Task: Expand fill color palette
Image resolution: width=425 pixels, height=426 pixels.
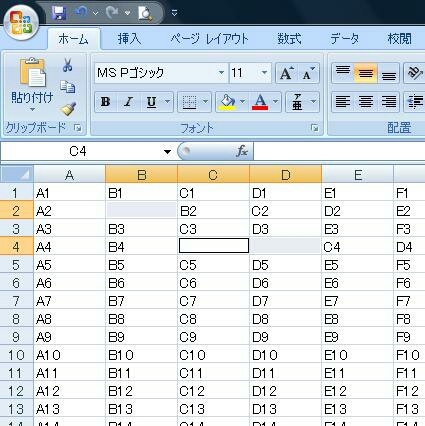Action: [x=243, y=102]
